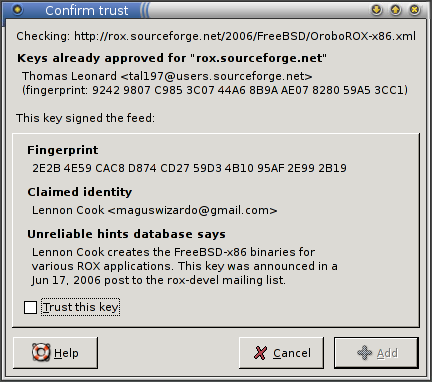Click the lifebuoy icon on Help
432x382 pixels.
coord(41,352)
